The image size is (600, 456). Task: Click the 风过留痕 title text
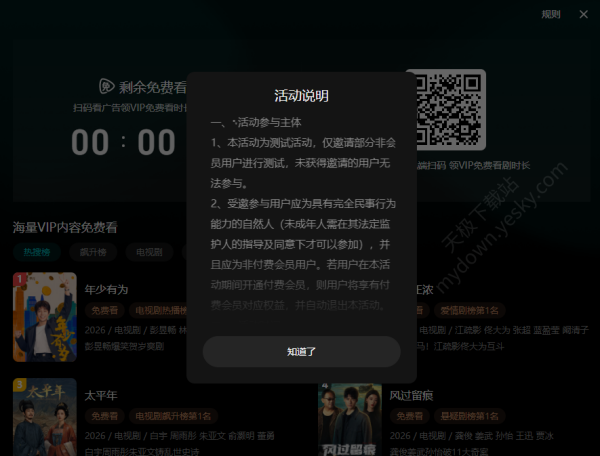pos(410,395)
